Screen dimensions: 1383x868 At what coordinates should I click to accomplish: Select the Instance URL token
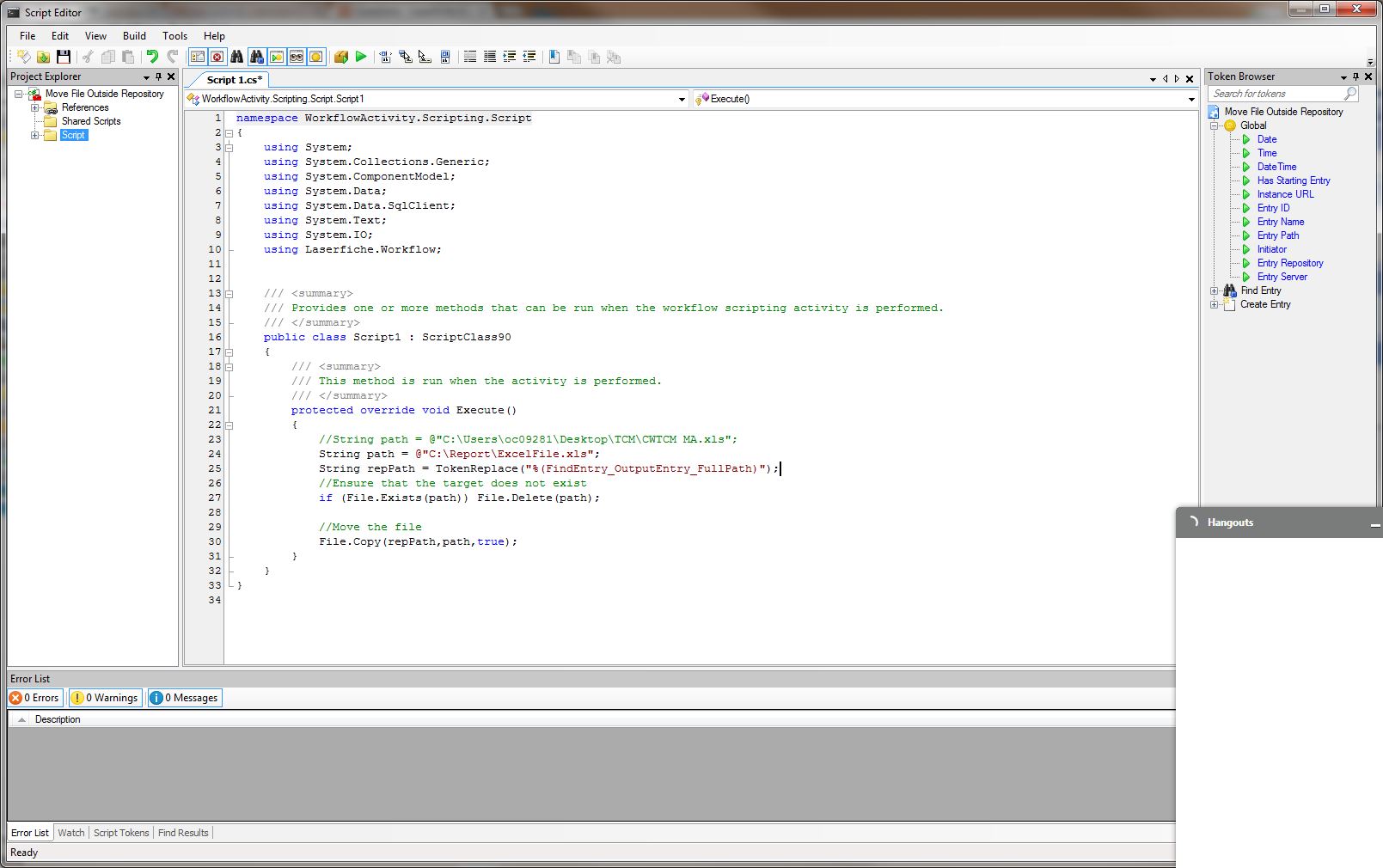[1285, 194]
